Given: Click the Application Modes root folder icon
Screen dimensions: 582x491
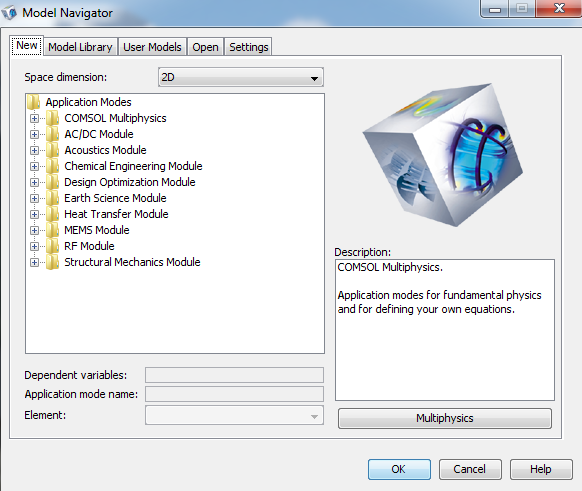Looking at the screenshot, I should tap(34, 102).
